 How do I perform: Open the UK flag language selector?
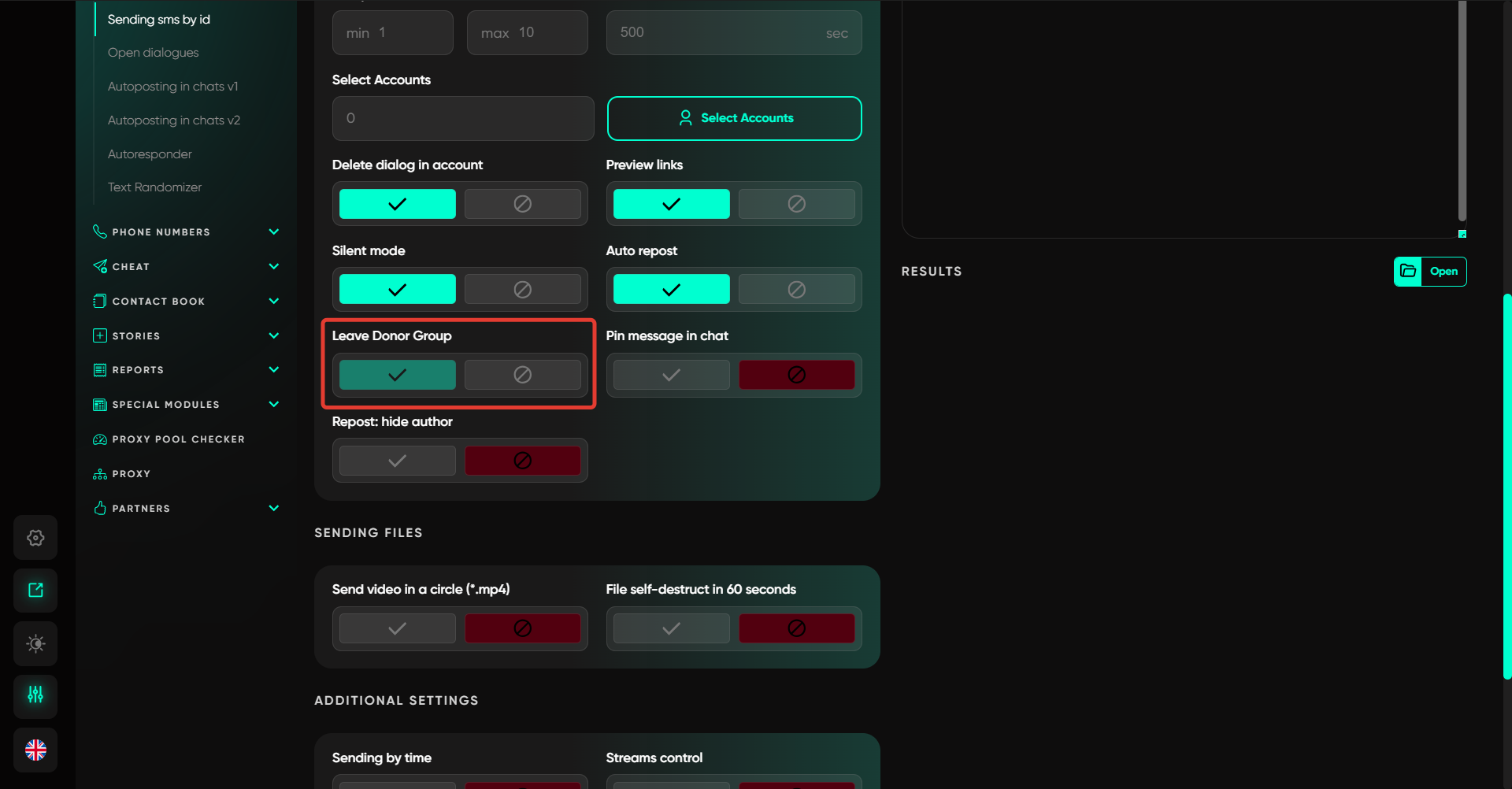[x=35, y=750]
